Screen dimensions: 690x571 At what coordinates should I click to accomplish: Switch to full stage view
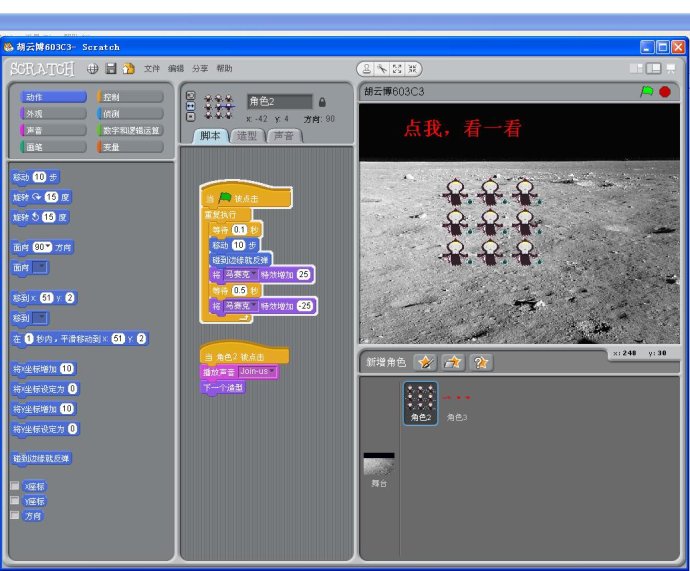pos(653,69)
